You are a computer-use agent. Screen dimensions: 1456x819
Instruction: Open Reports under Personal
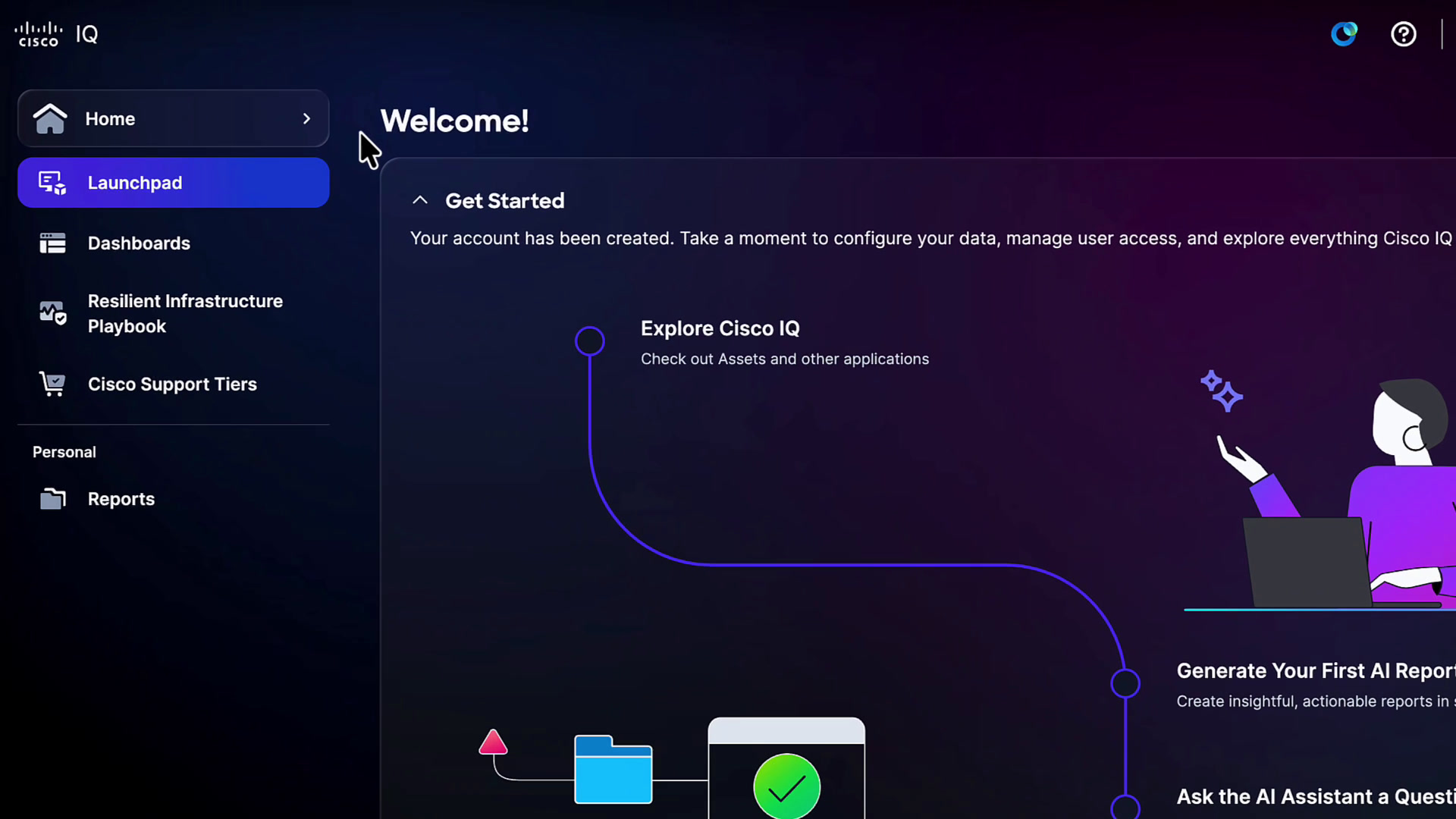(x=121, y=499)
